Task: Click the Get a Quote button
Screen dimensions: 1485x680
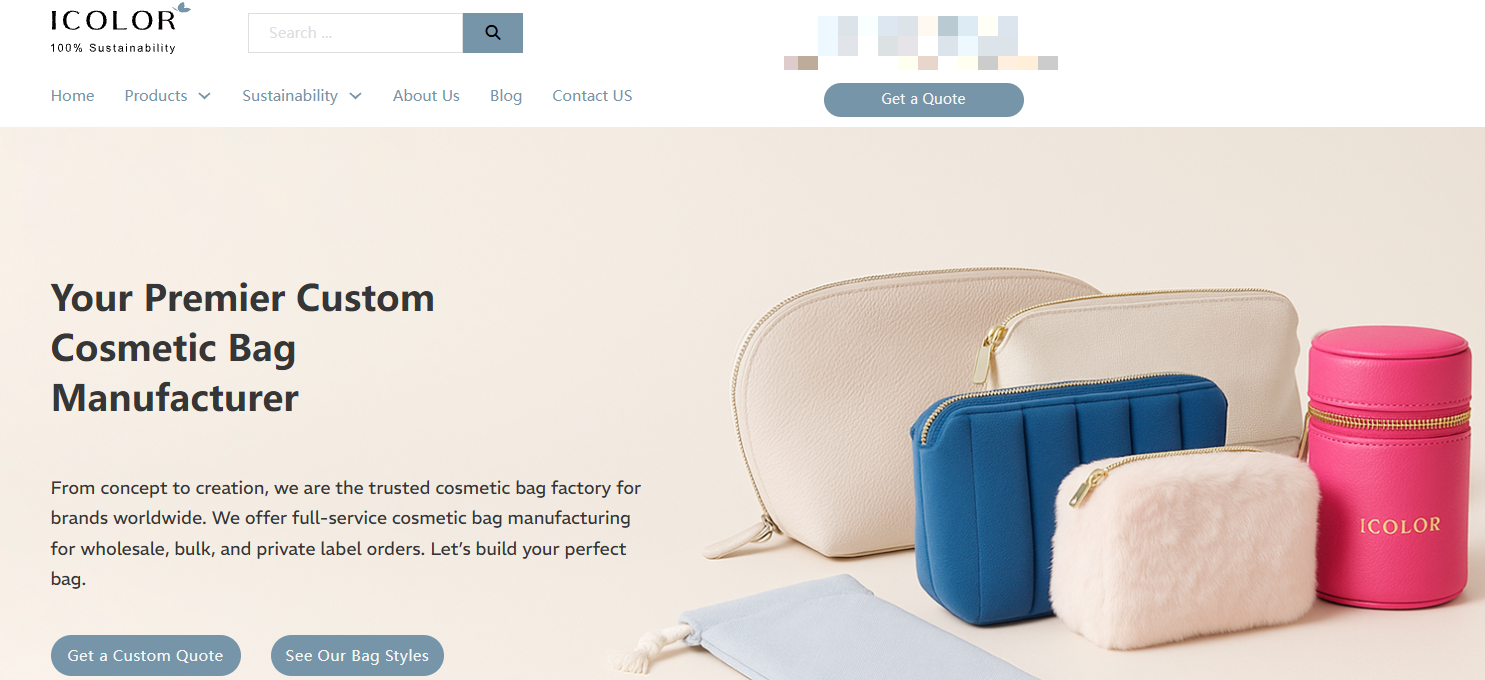Action: [923, 99]
